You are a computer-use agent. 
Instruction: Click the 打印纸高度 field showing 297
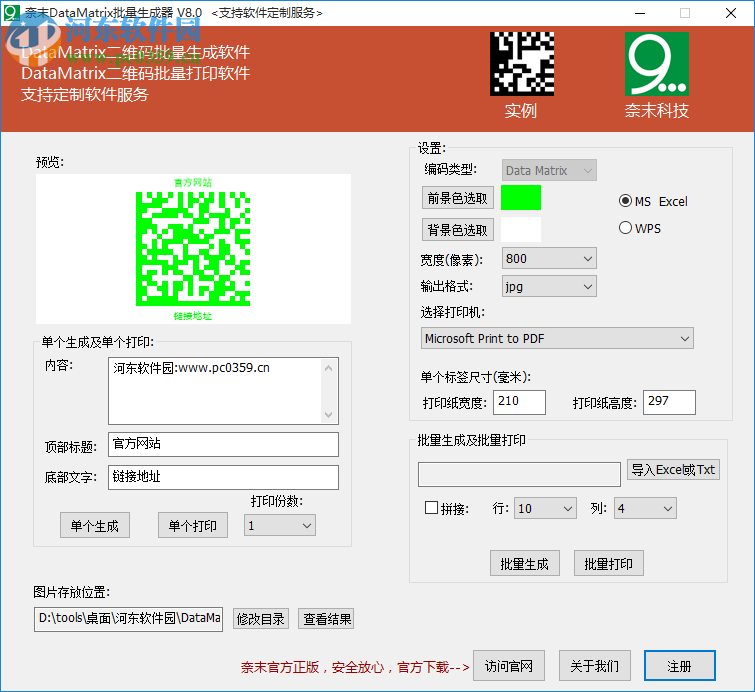coord(669,402)
